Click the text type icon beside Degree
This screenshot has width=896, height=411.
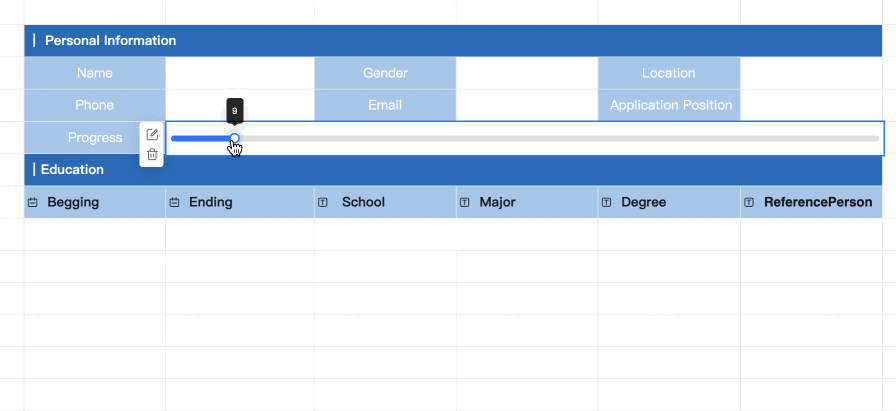click(607, 203)
